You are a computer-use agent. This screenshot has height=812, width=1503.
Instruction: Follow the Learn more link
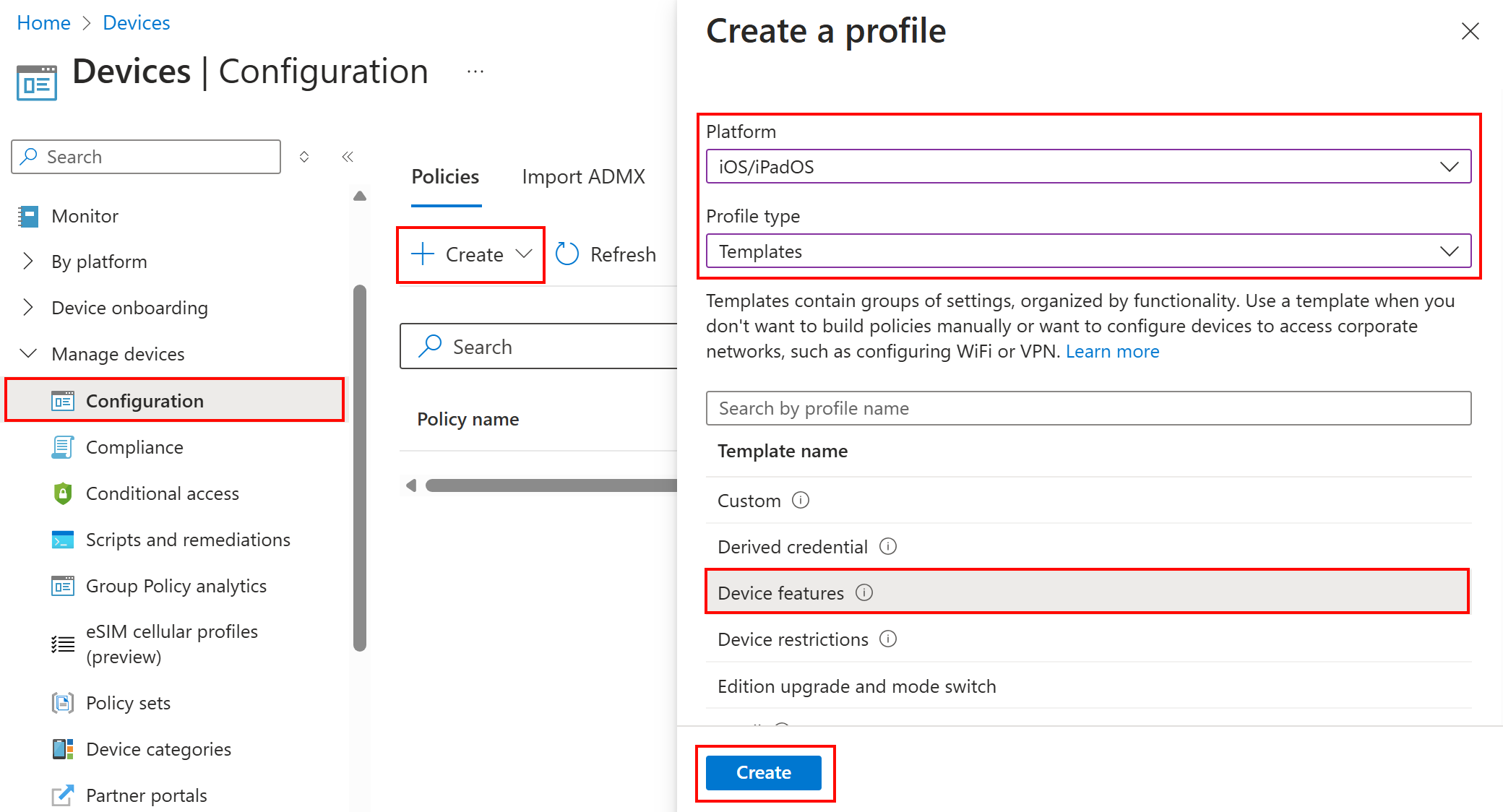click(x=1112, y=351)
